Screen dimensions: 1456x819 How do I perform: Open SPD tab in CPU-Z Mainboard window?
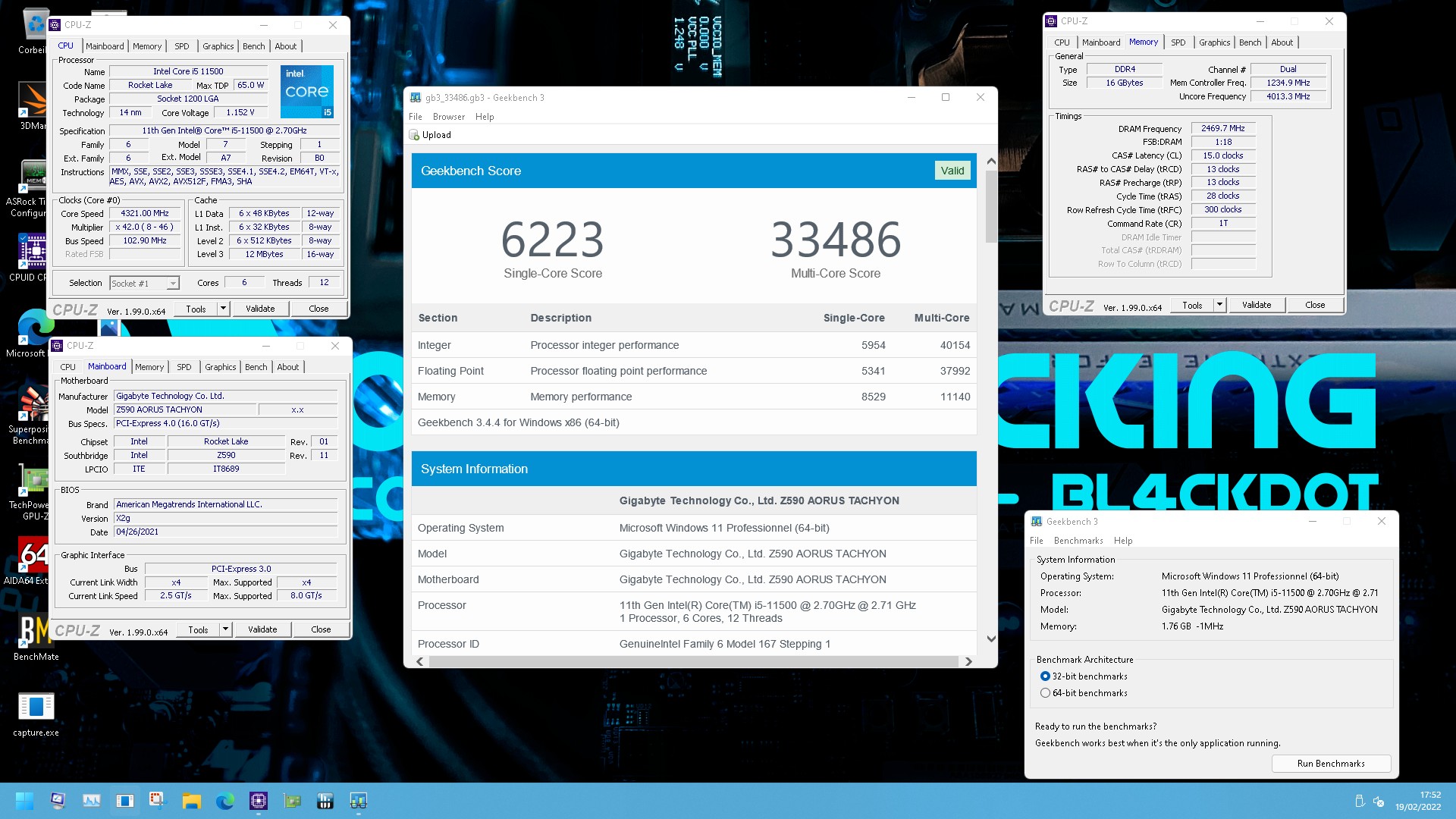[x=184, y=367]
